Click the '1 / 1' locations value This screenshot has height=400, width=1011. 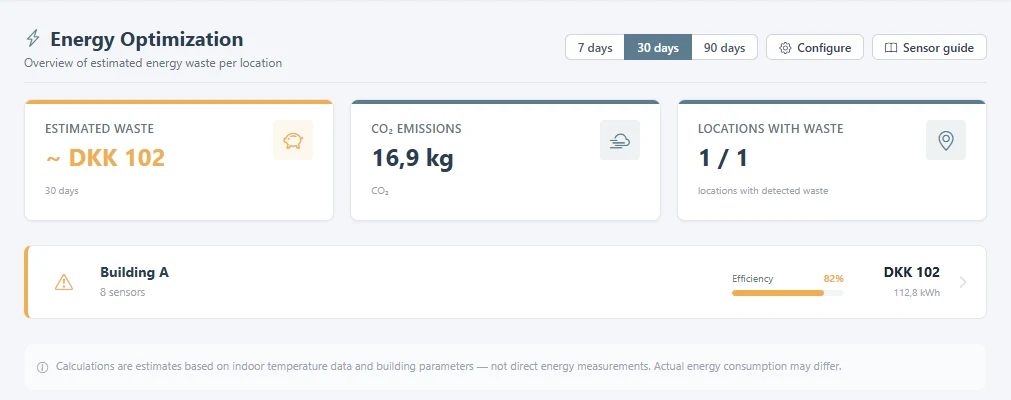pos(723,157)
